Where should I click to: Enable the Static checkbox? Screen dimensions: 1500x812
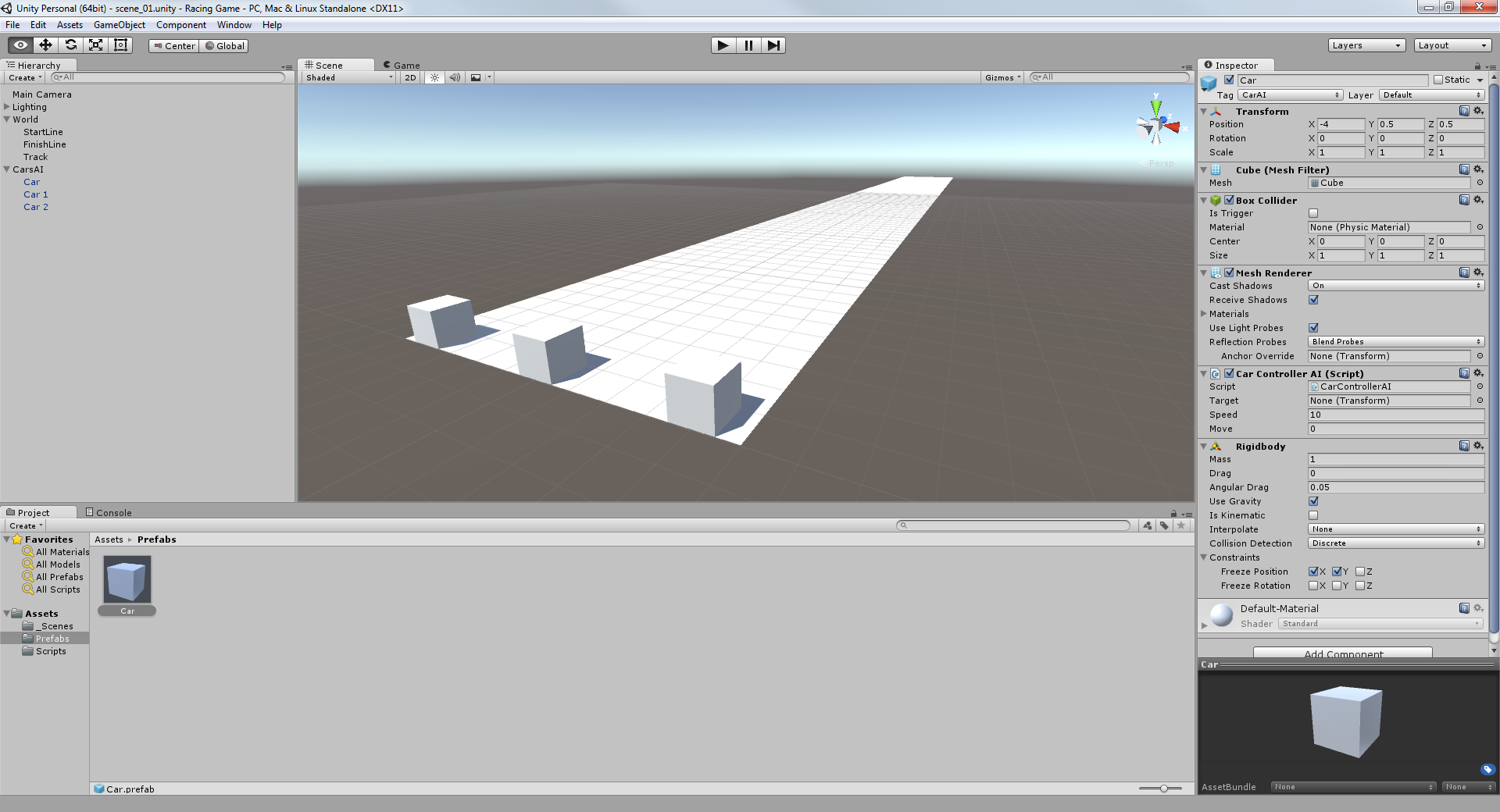point(1437,80)
